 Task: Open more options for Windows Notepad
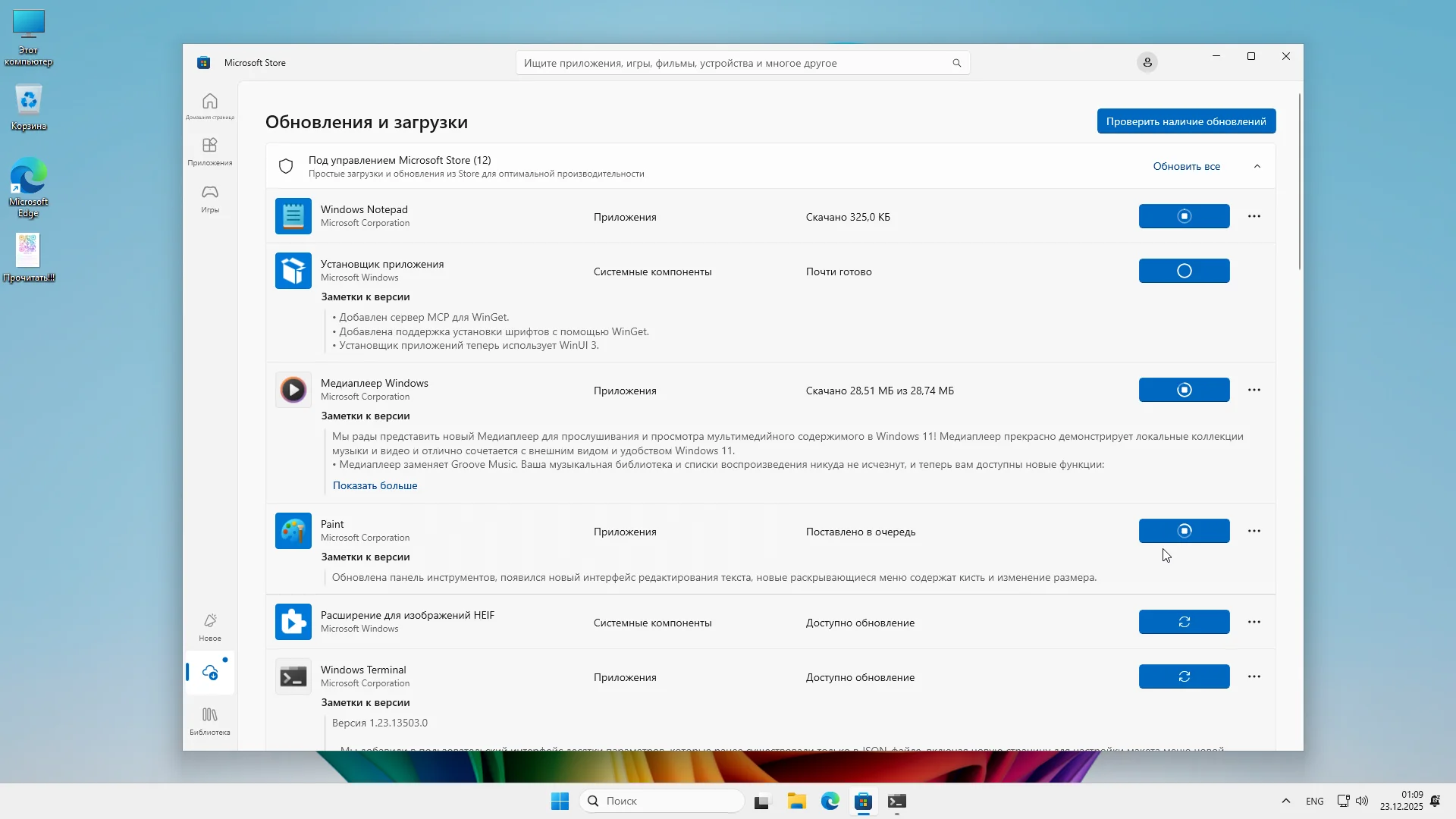click(1254, 216)
